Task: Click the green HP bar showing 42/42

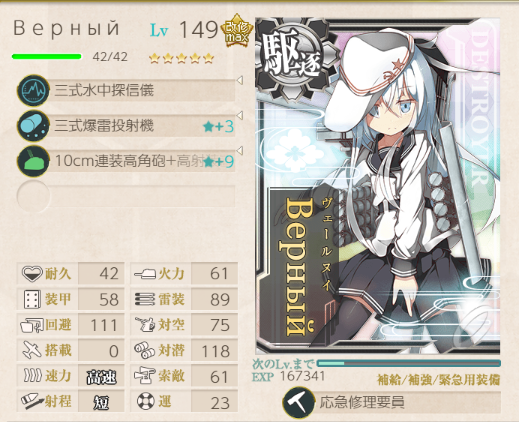Action: [46, 57]
